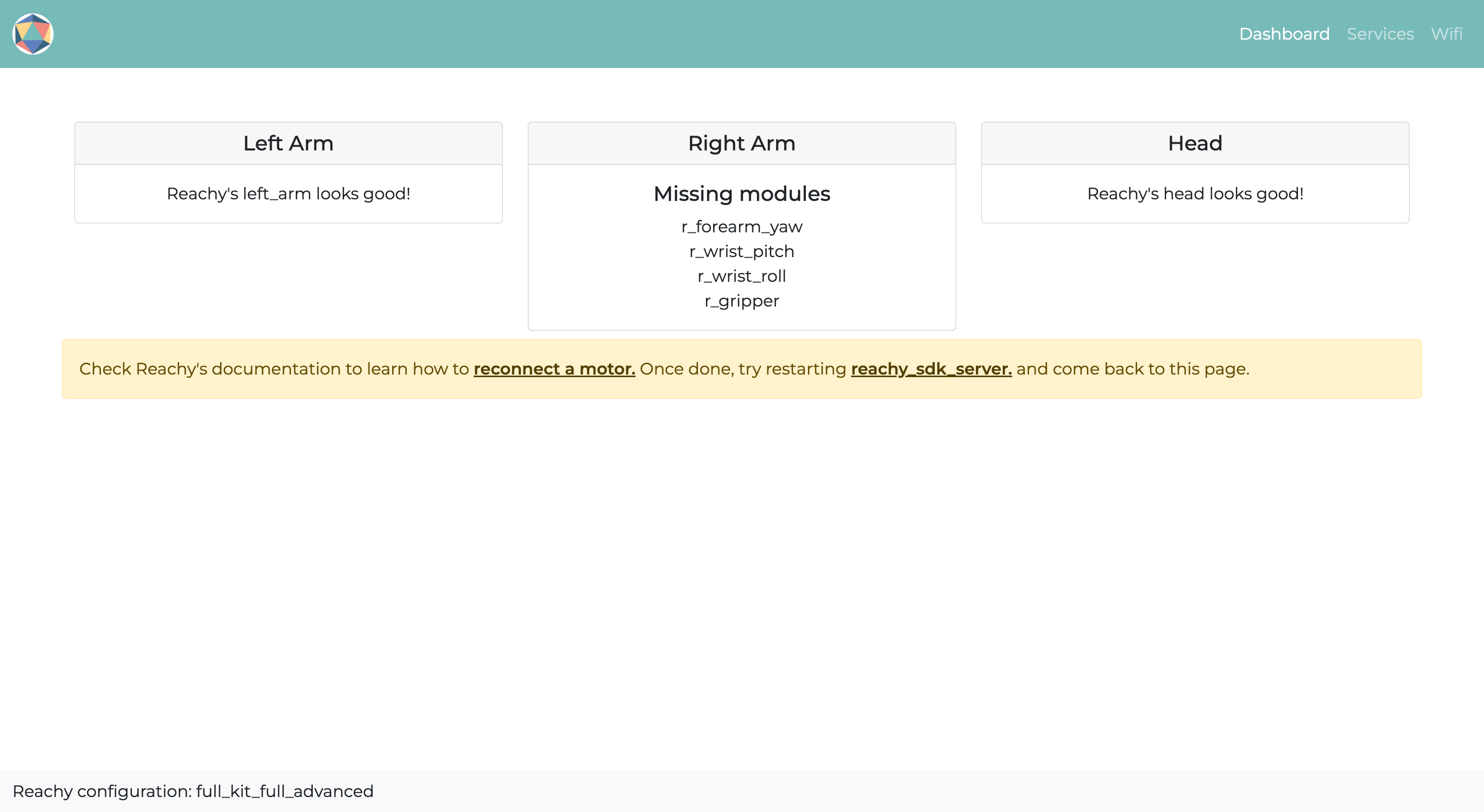The width and height of the screenshot is (1484, 812).
Task: Click the Reachy polyhedron logo icon
Action: click(x=33, y=34)
